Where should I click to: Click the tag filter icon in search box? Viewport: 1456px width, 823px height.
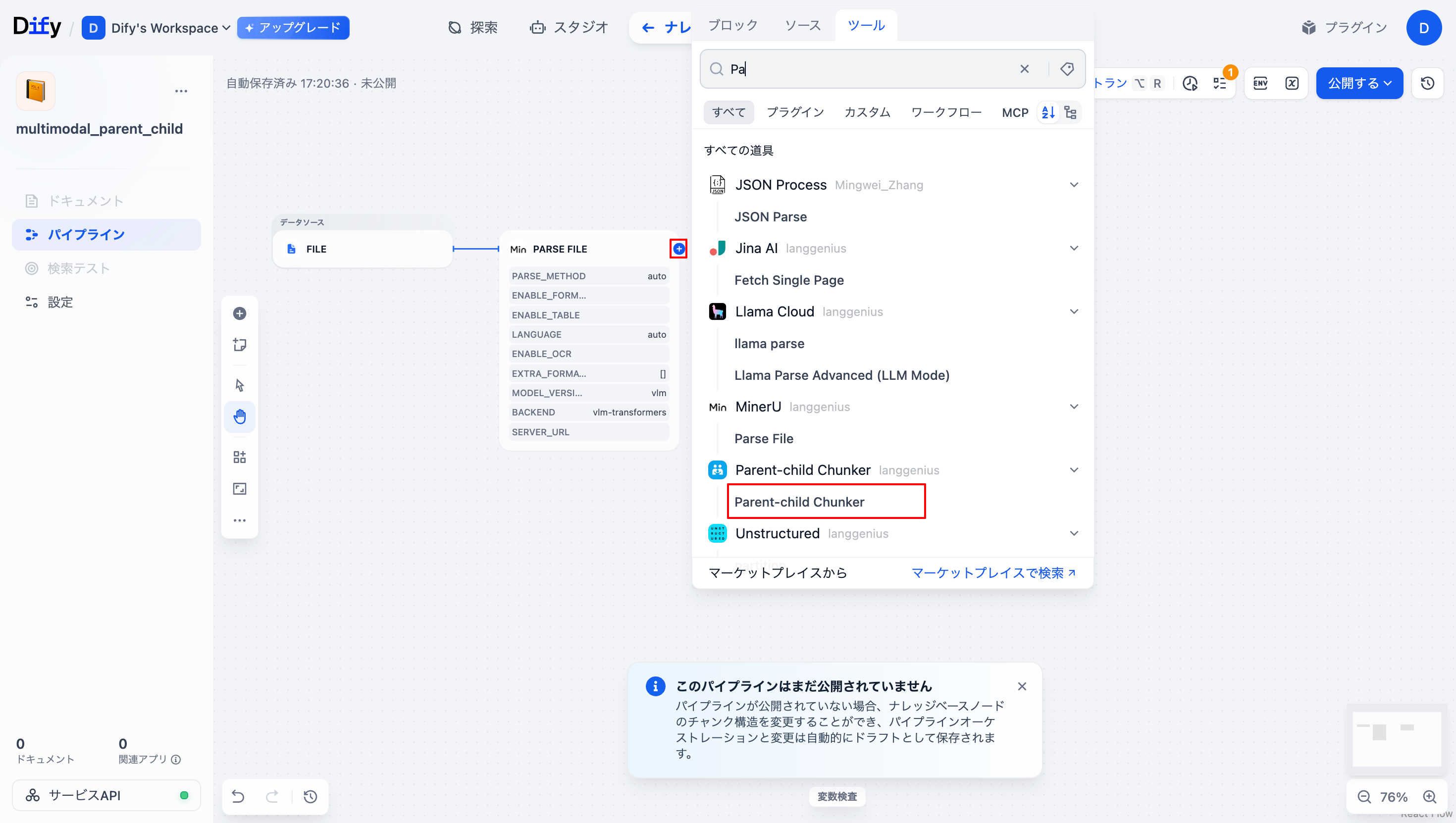coord(1067,69)
